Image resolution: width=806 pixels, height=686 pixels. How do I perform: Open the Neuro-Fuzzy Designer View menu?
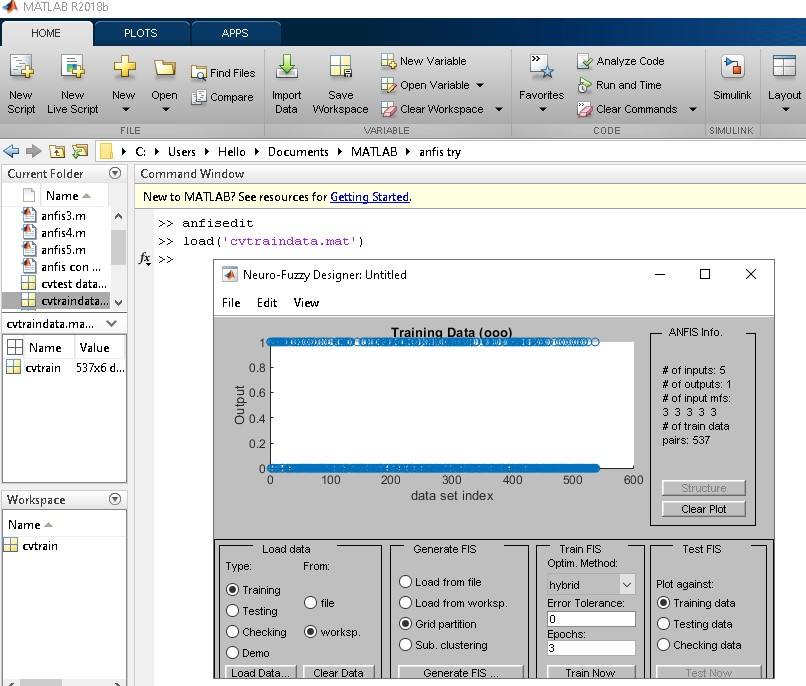click(306, 303)
